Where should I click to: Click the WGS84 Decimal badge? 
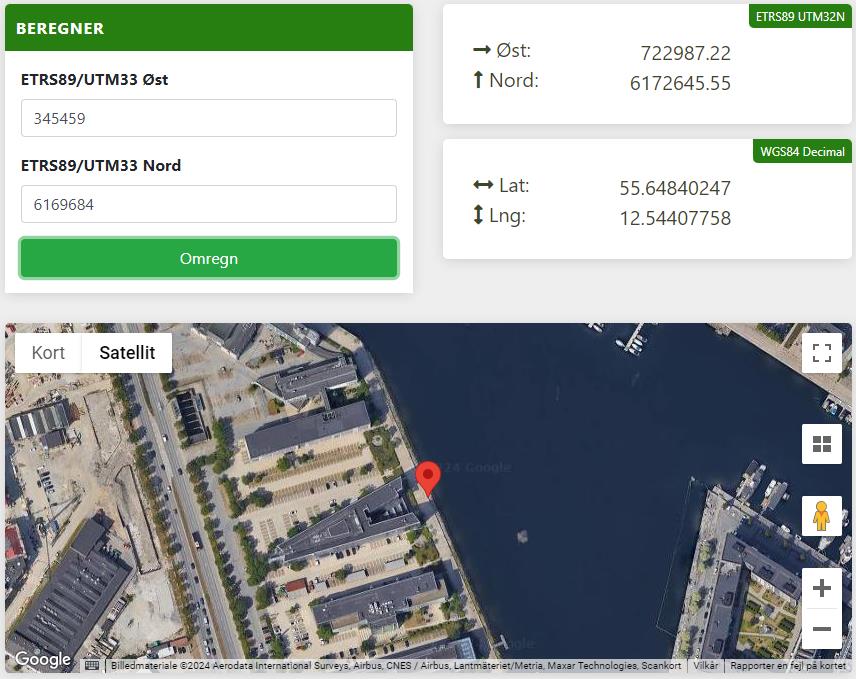click(802, 151)
